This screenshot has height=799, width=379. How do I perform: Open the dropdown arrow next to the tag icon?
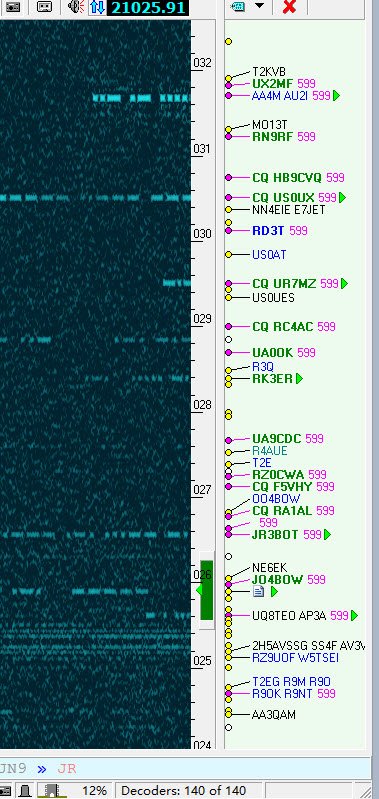[x=259, y=6]
